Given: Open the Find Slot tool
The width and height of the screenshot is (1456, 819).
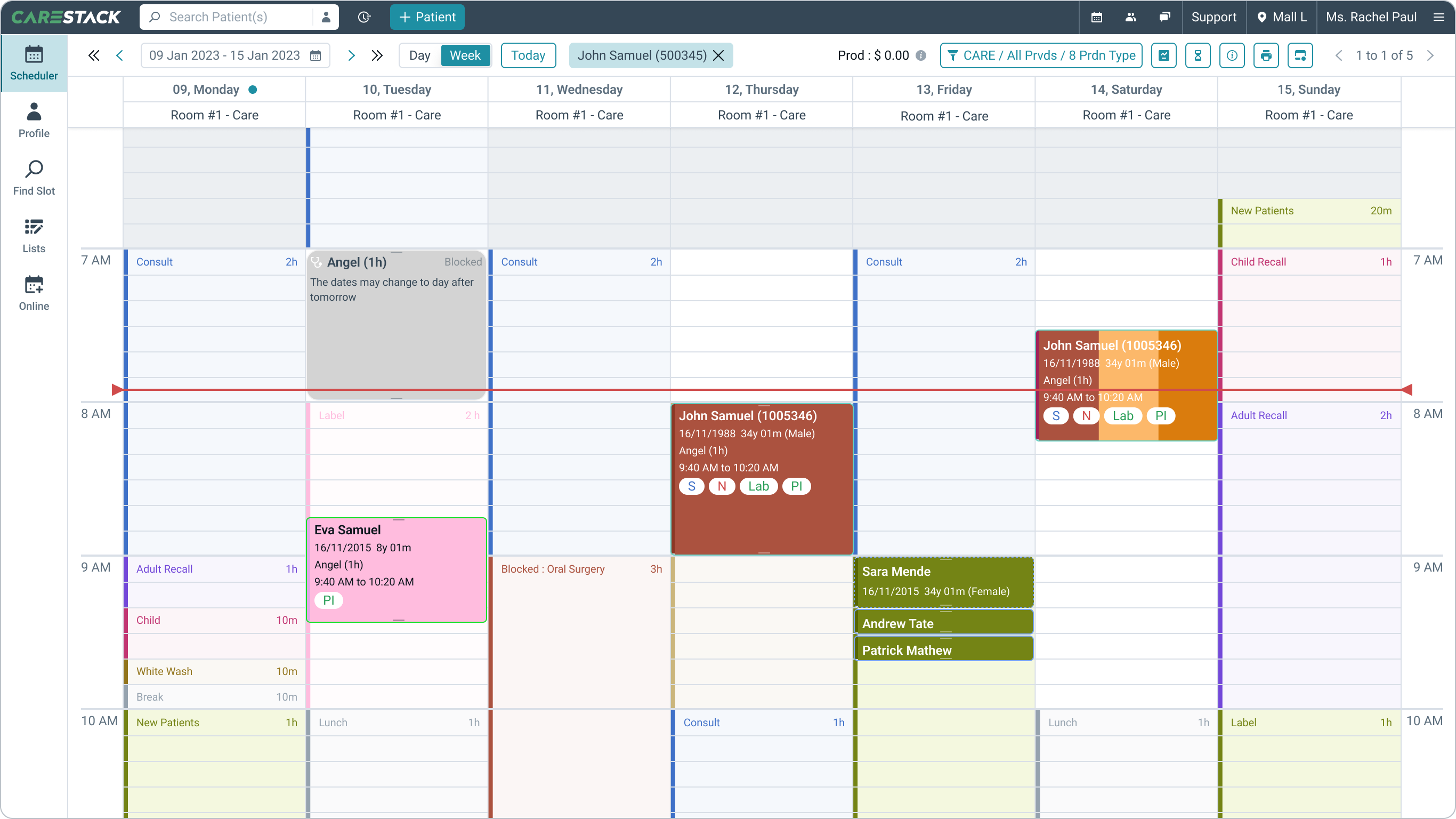Looking at the screenshot, I should pyautogui.click(x=34, y=178).
